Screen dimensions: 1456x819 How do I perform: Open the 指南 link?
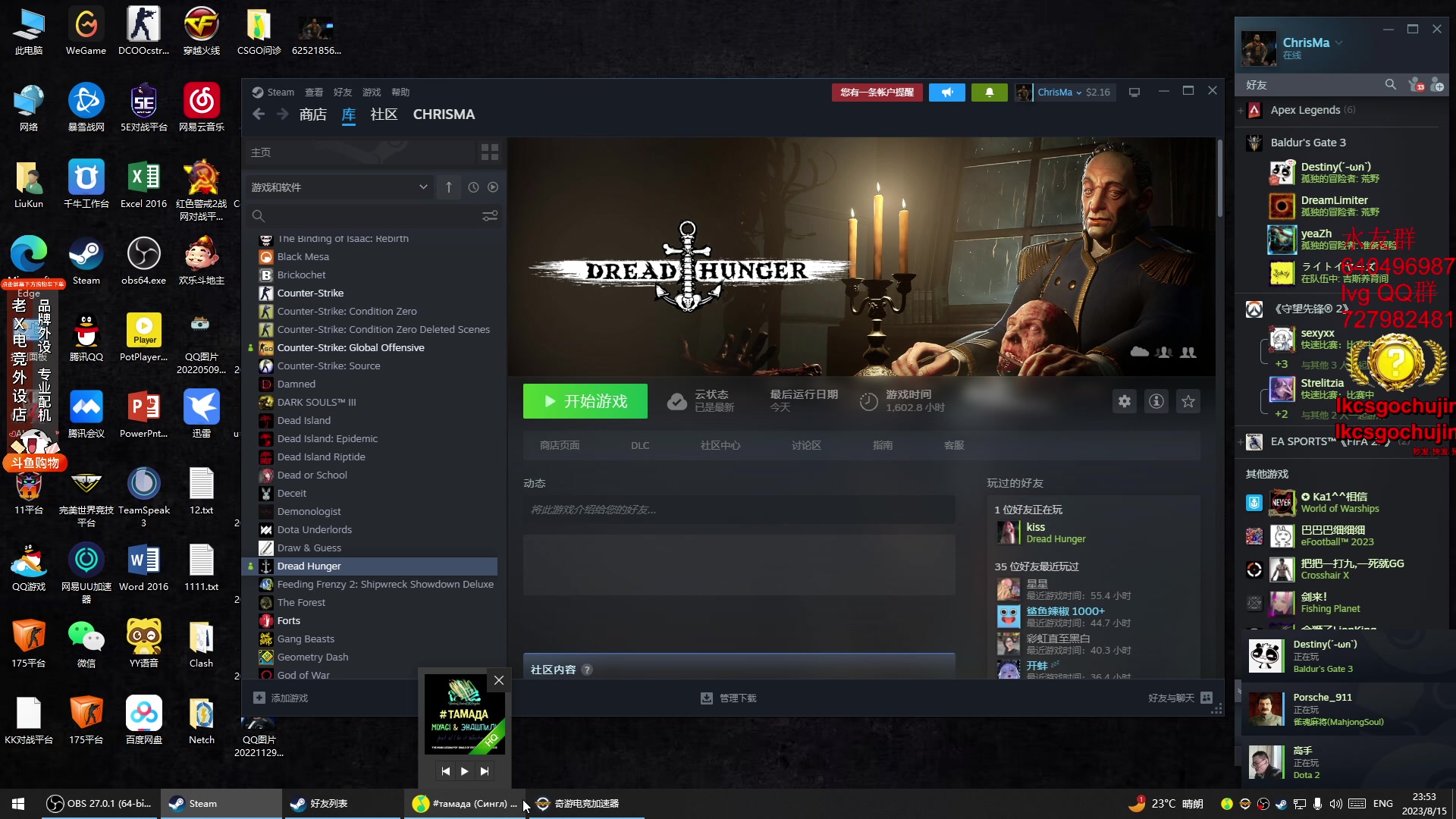(883, 445)
